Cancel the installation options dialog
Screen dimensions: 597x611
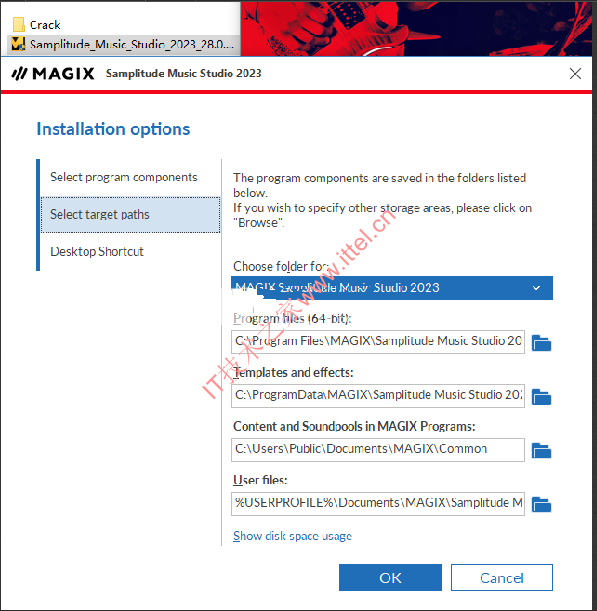(502, 577)
